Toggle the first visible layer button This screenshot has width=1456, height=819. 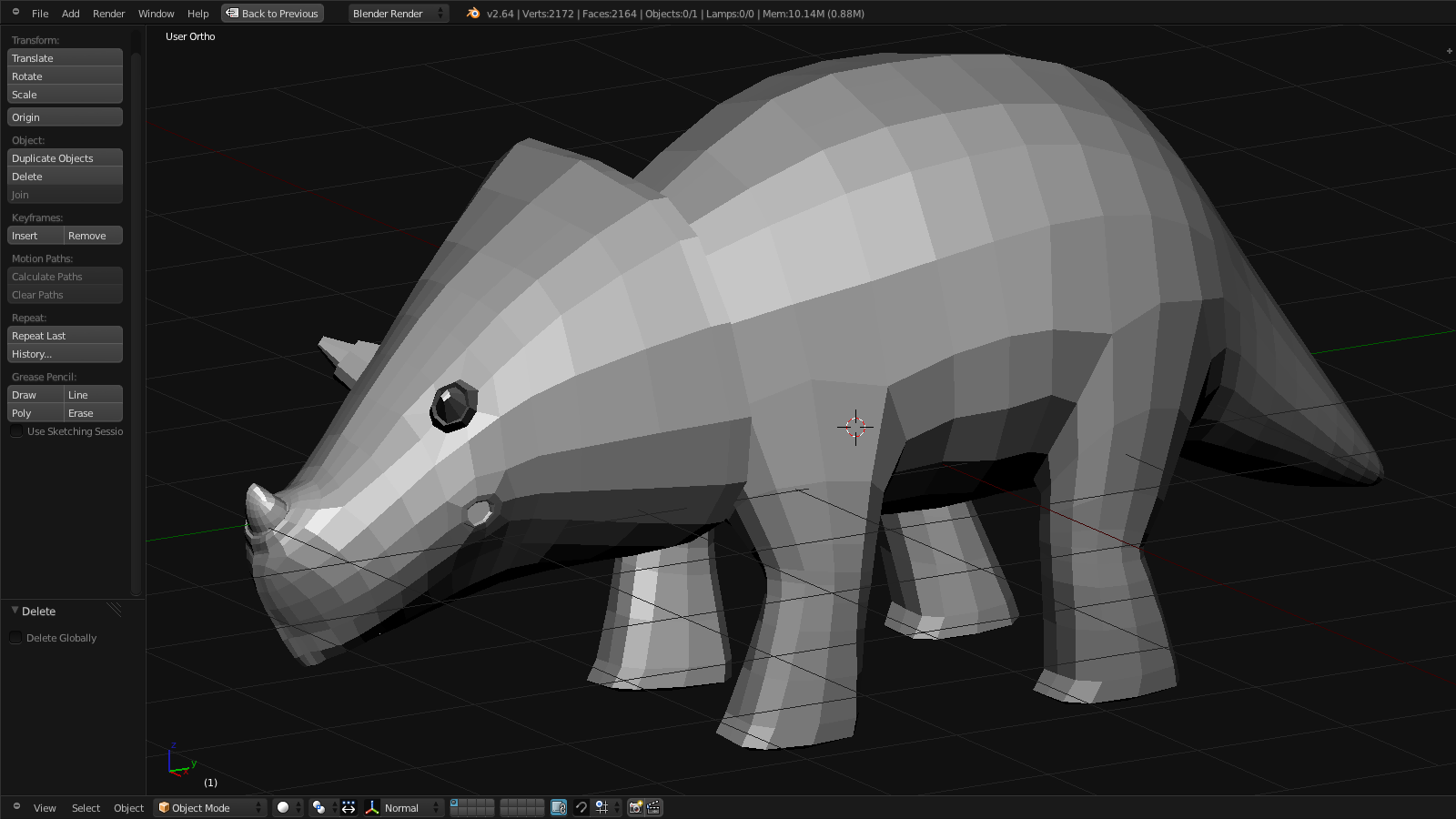click(456, 804)
